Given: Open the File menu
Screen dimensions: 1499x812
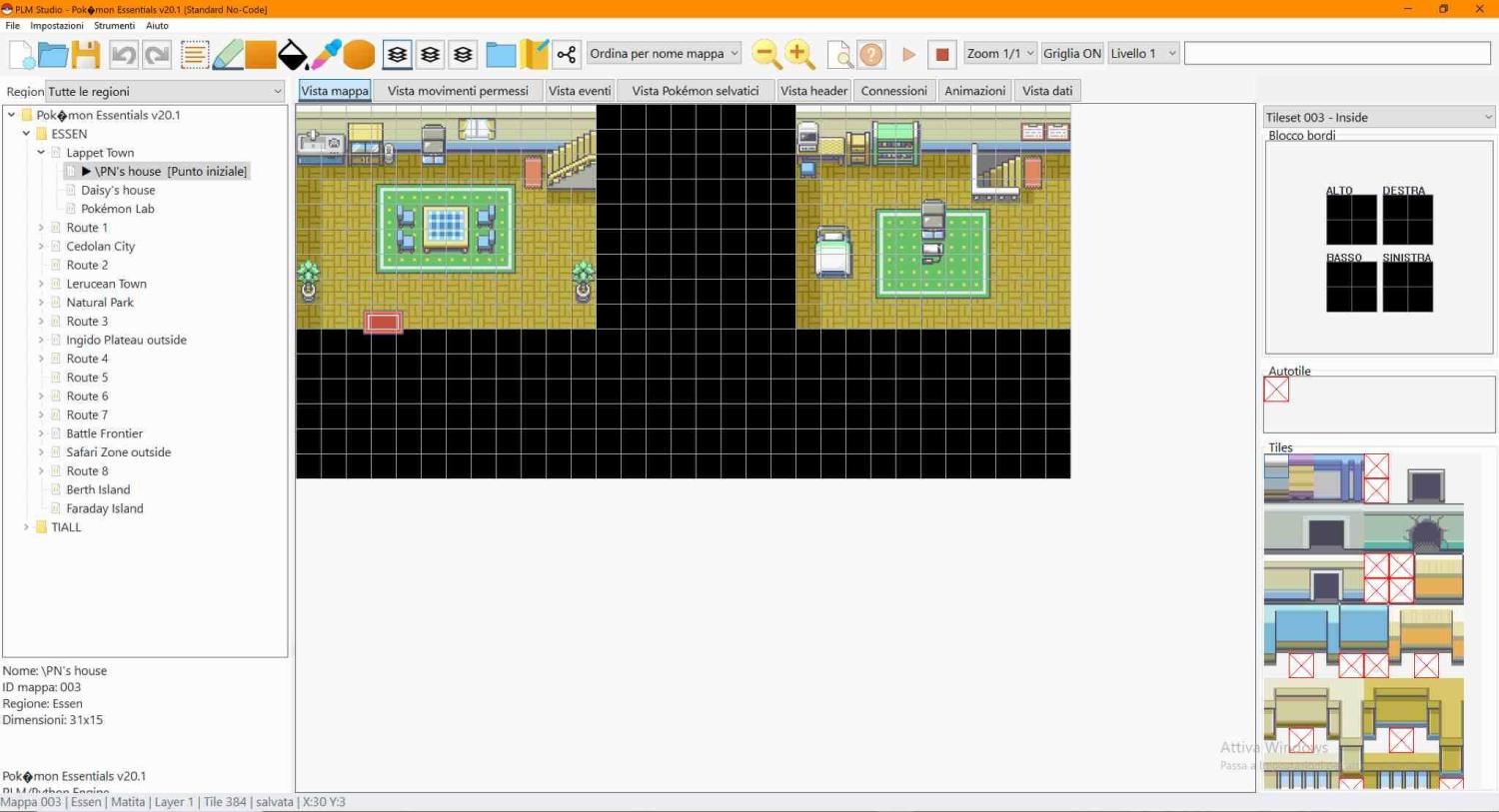Looking at the screenshot, I should 12,26.
